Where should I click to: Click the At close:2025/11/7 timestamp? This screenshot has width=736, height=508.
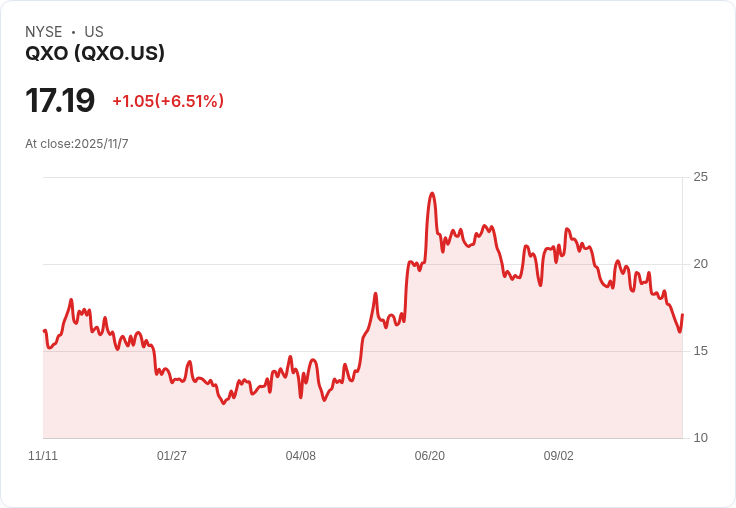pyautogui.click(x=77, y=144)
